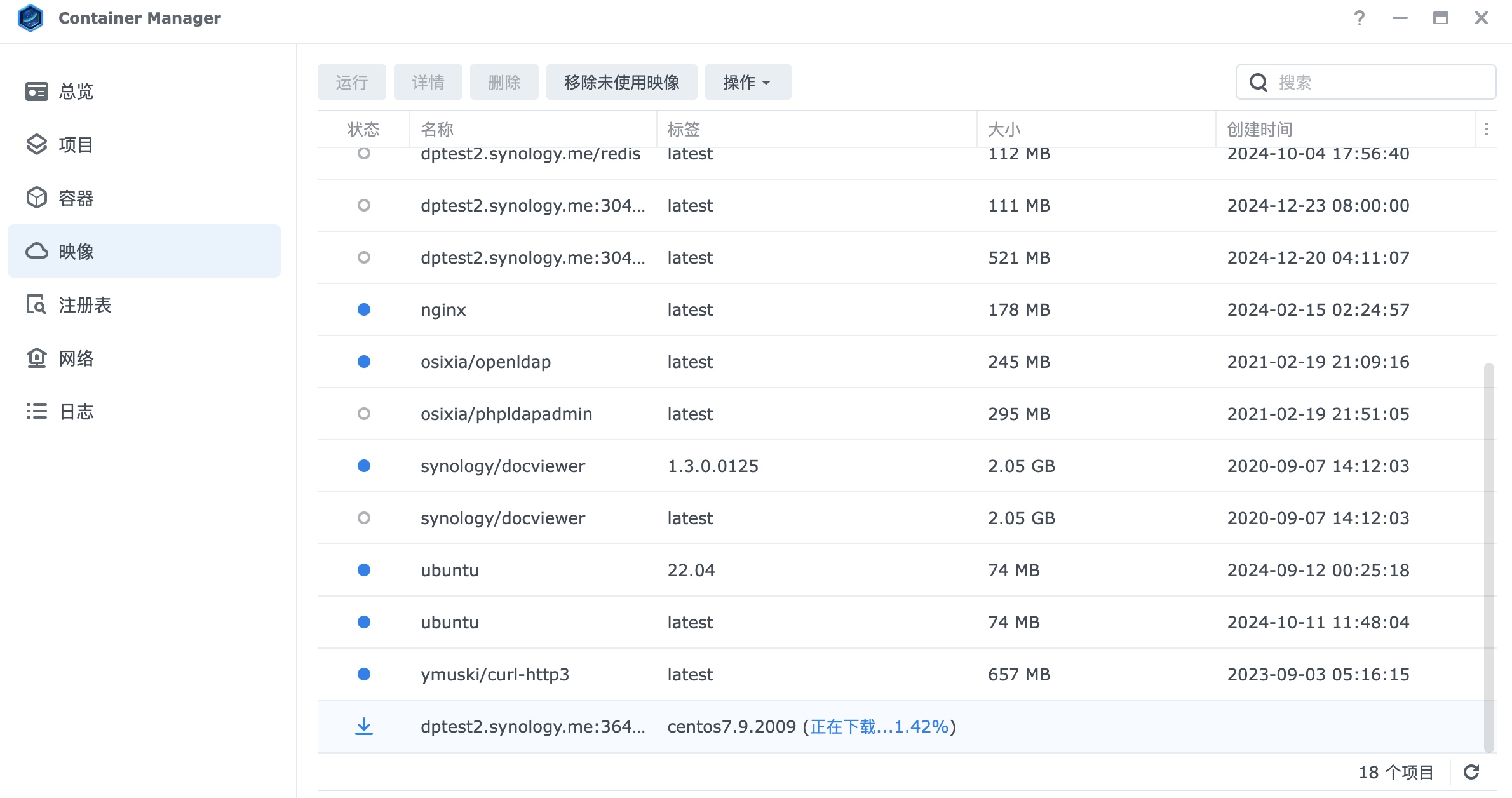Select the Container (容器) cube icon

37,198
